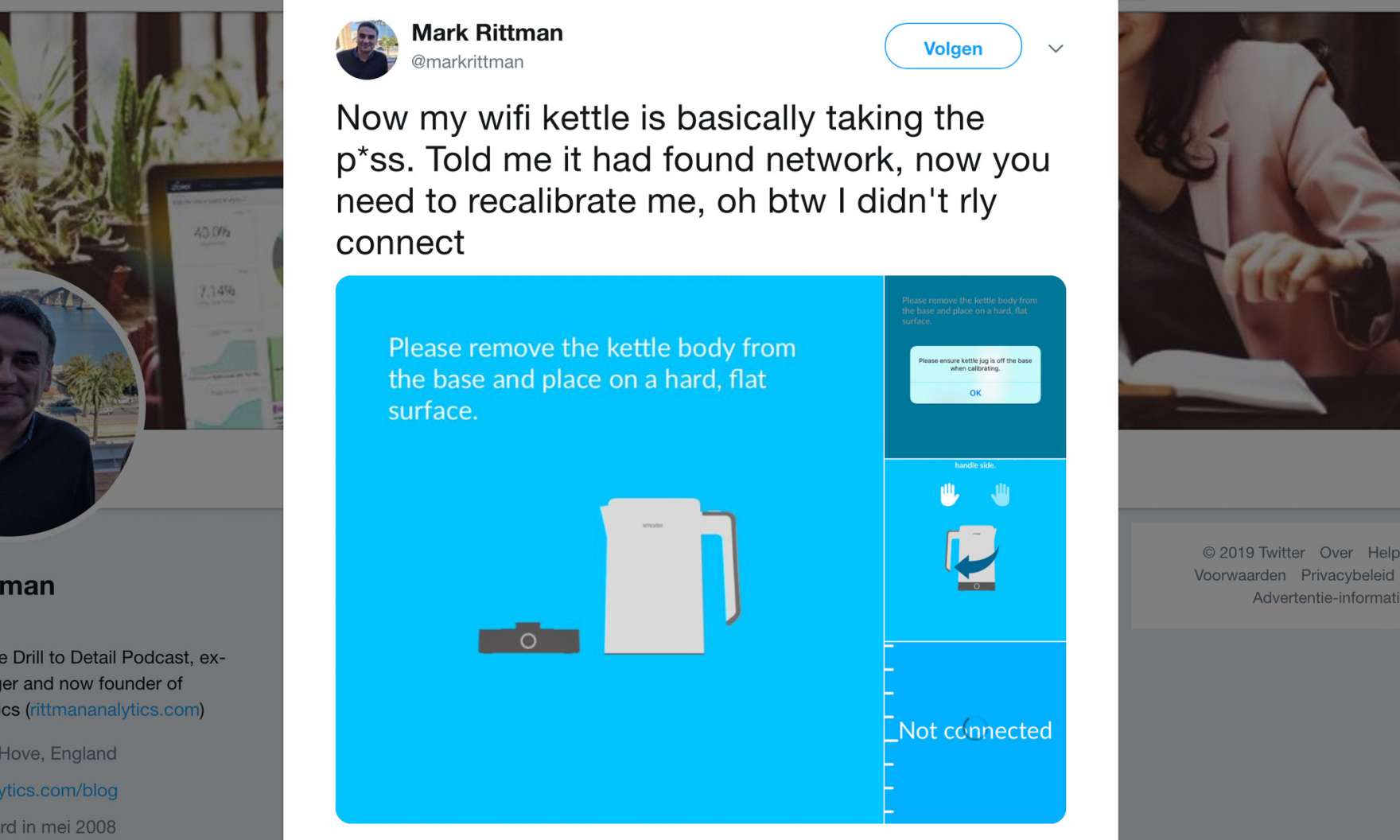1400x840 pixels.
Task: Open the rittmananalytics.com profile link
Action: coord(115,710)
